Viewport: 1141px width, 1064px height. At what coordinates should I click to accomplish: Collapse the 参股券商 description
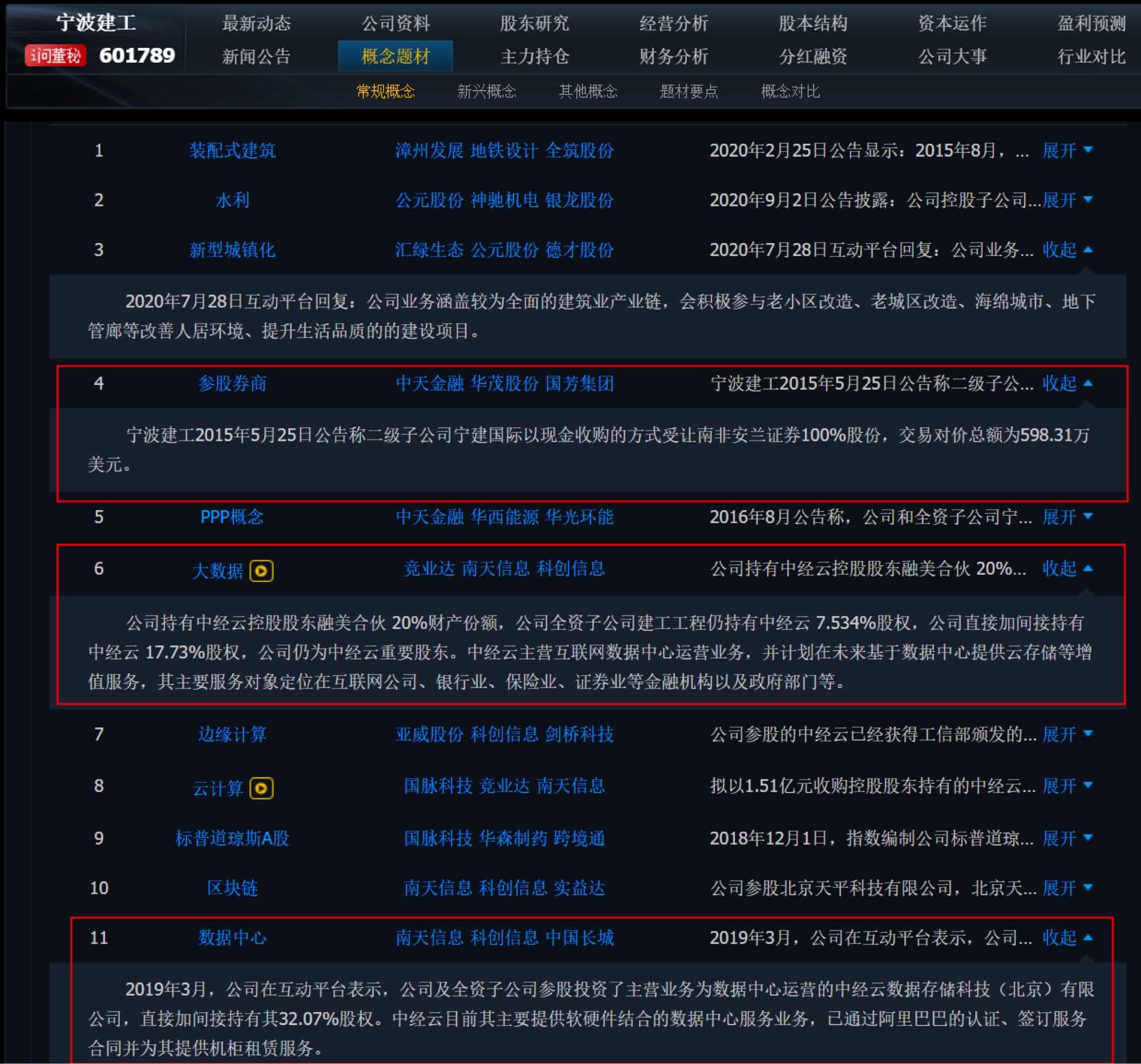point(1067,383)
